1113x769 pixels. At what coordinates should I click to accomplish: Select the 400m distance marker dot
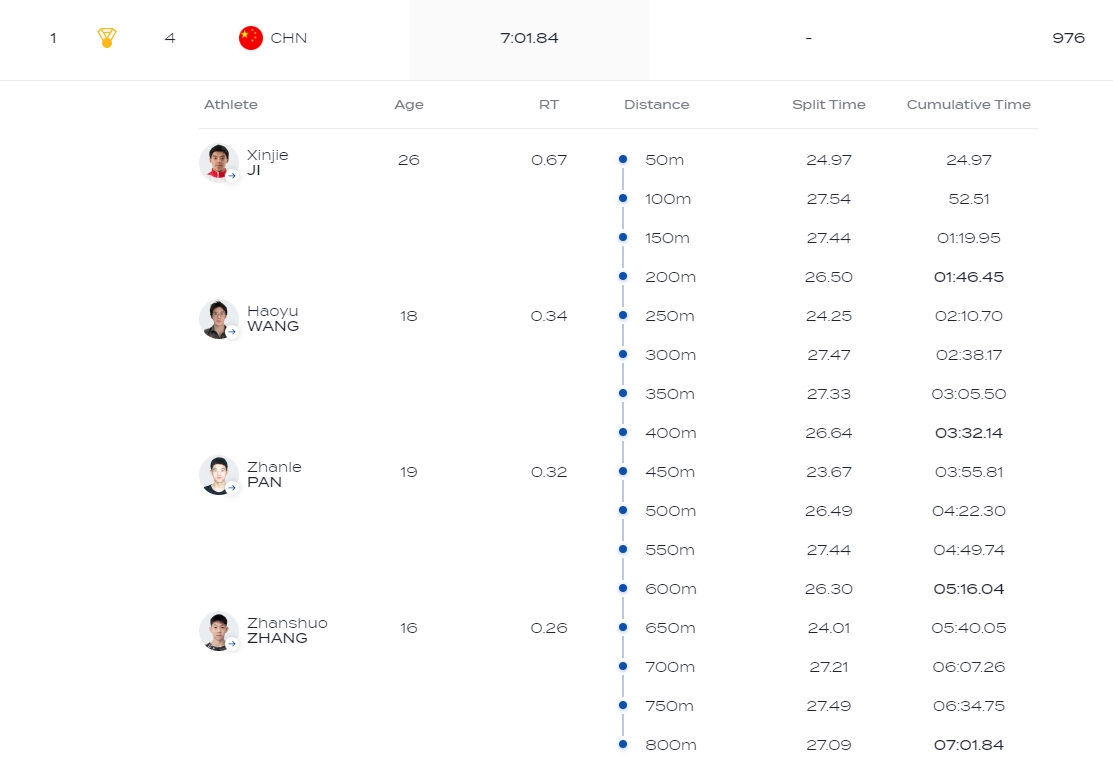point(623,432)
